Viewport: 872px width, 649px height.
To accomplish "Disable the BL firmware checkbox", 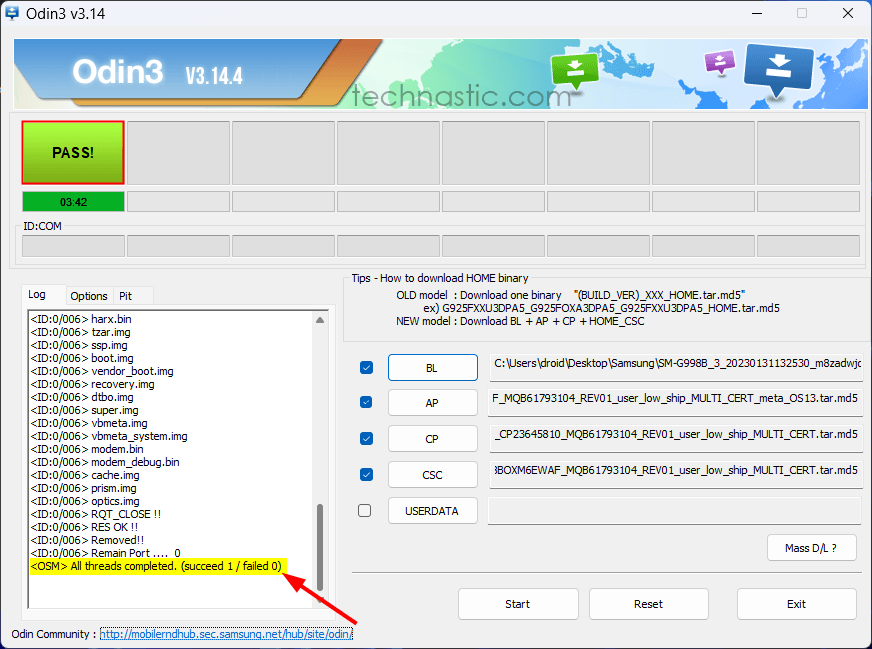I will pyautogui.click(x=368, y=367).
